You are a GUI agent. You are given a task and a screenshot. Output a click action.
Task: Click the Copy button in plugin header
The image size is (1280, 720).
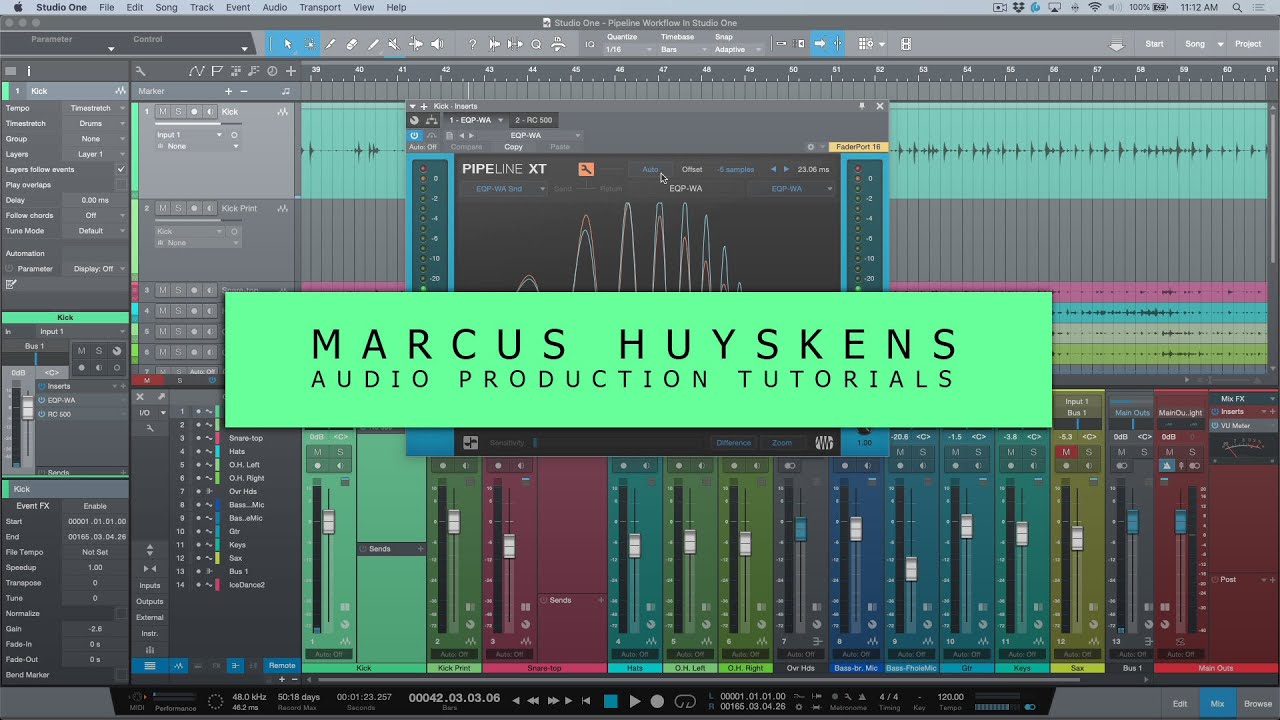[513, 147]
